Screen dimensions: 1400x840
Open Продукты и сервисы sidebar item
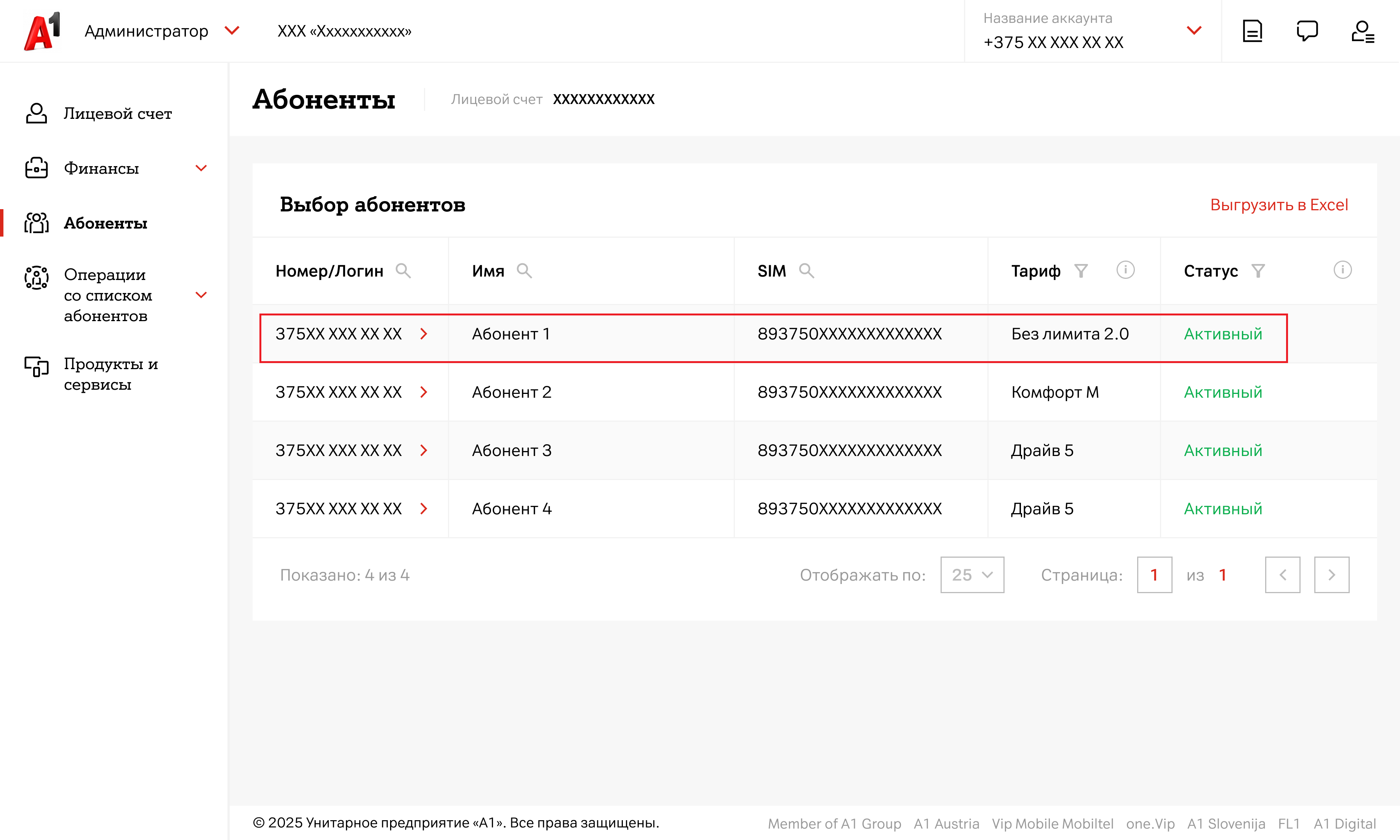pyautogui.click(x=110, y=374)
